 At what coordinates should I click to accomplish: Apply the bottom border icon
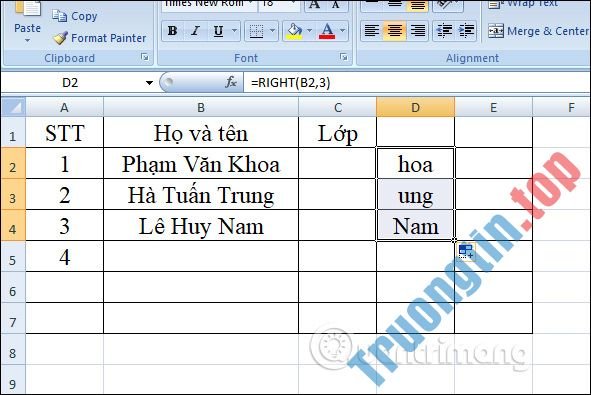pos(256,31)
